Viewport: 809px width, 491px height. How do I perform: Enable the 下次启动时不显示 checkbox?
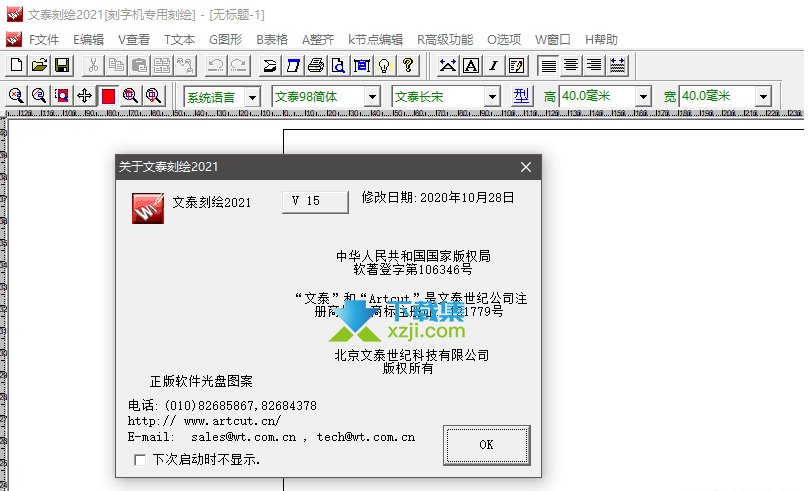140,460
